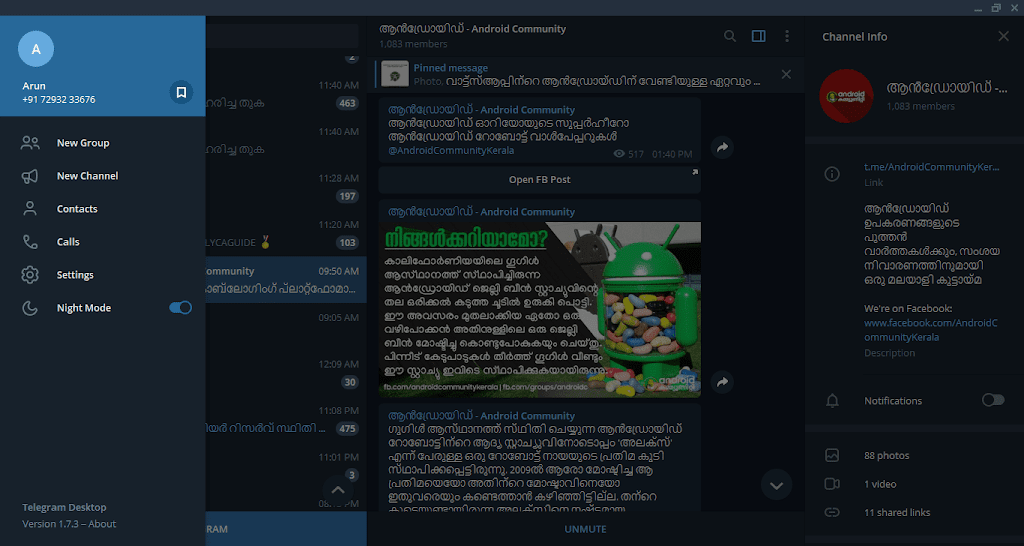Open facebook.com/AndroidCommunityKerala link in info
The image size is (1024, 546).
[930, 330]
